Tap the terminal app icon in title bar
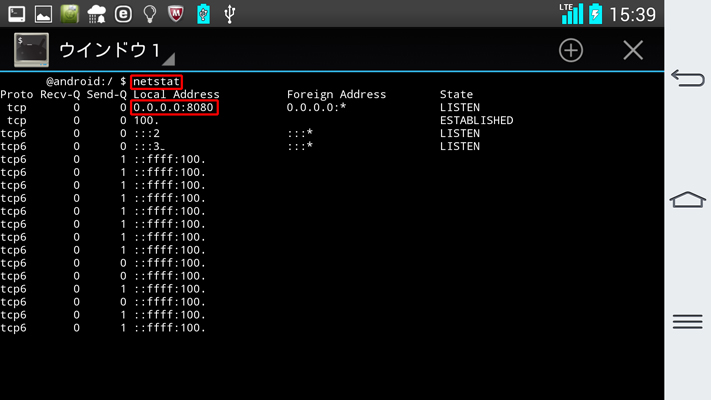Screen dimensions: 711x400 point(31,50)
